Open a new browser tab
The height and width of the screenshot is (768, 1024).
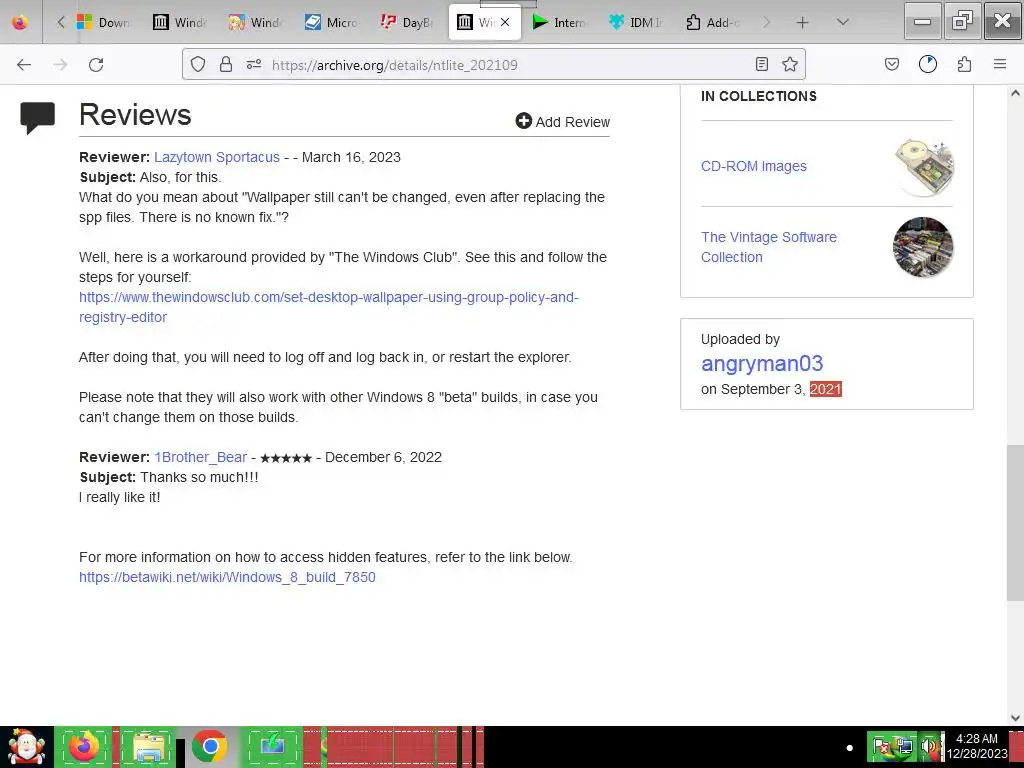point(803,23)
